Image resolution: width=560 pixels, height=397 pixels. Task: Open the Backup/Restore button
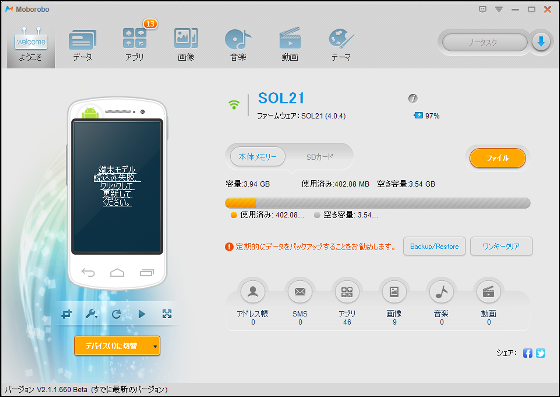(434, 246)
